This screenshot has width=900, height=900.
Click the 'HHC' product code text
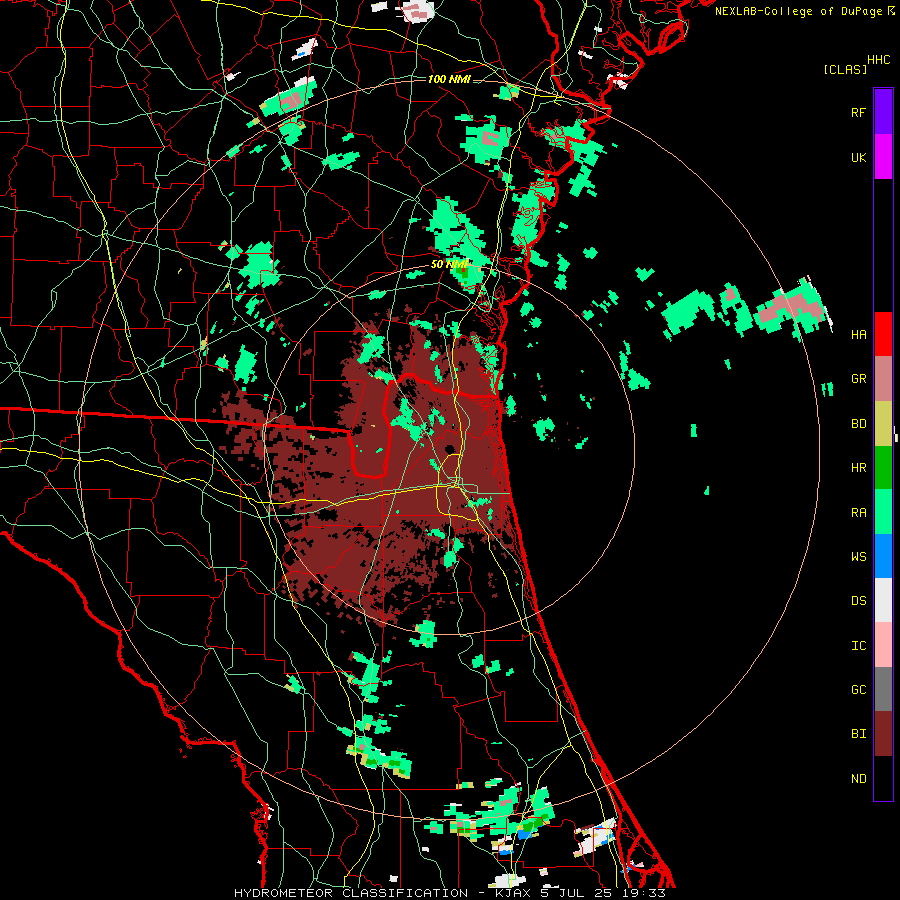878,60
